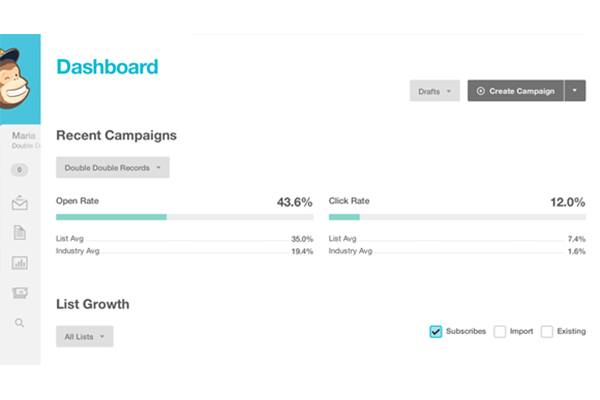This screenshot has height=400, width=600.
Task: Enable the Existing checkbox
Action: [547, 331]
